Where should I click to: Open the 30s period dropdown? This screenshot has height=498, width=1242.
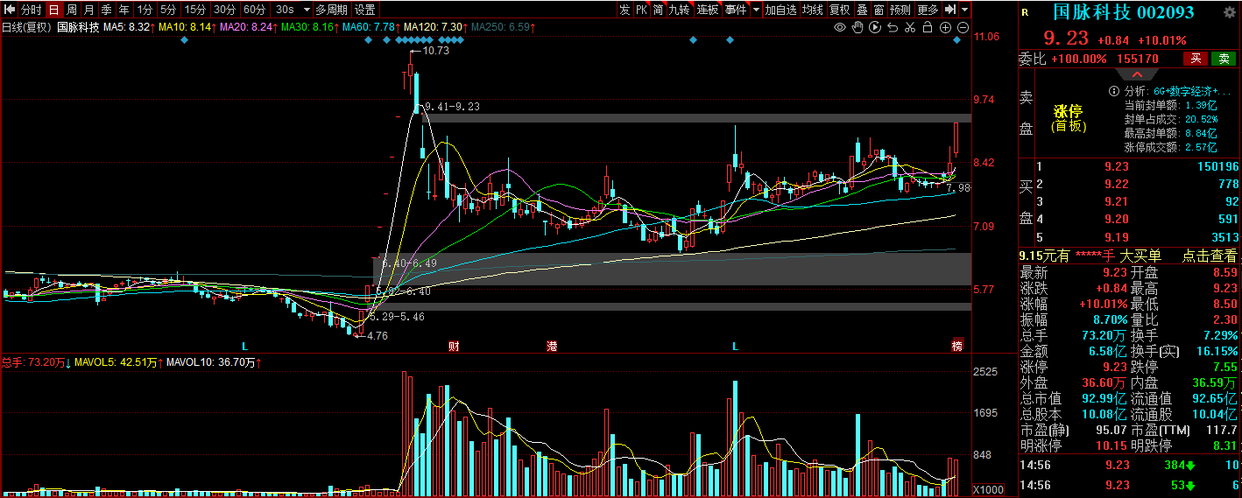pos(285,9)
